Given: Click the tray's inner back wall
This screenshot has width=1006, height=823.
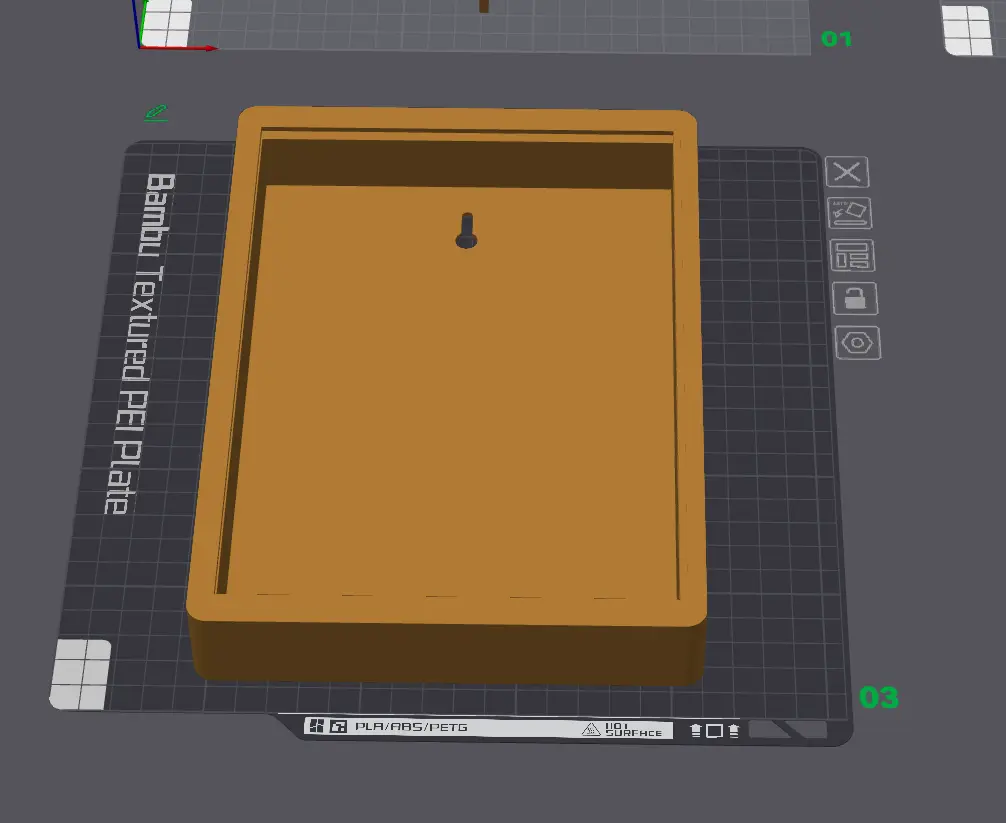Looking at the screenshot, I should click(465, 160).
